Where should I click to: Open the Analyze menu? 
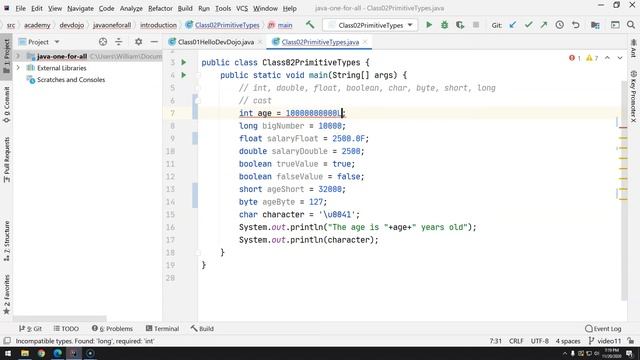pos(131,8)
